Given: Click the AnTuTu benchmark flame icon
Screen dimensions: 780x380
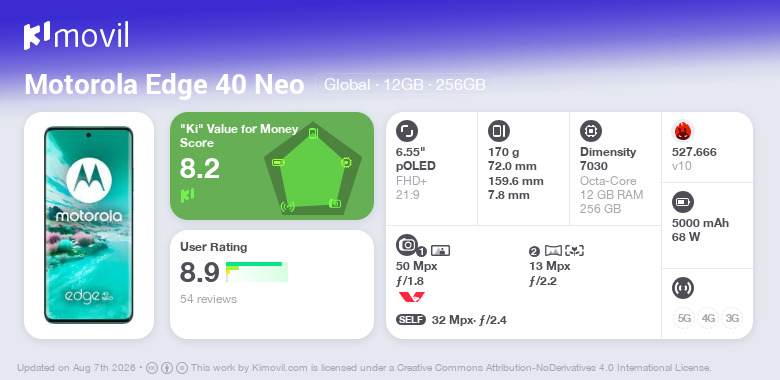Looking at the screenshot, I should 682,131.
